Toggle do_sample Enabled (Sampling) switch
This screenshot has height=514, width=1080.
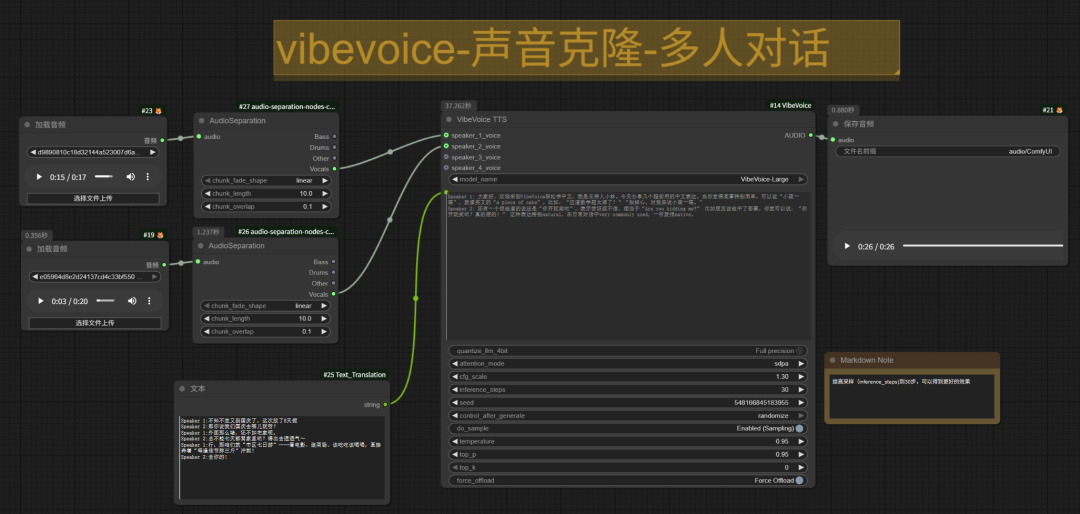(799, 429)
